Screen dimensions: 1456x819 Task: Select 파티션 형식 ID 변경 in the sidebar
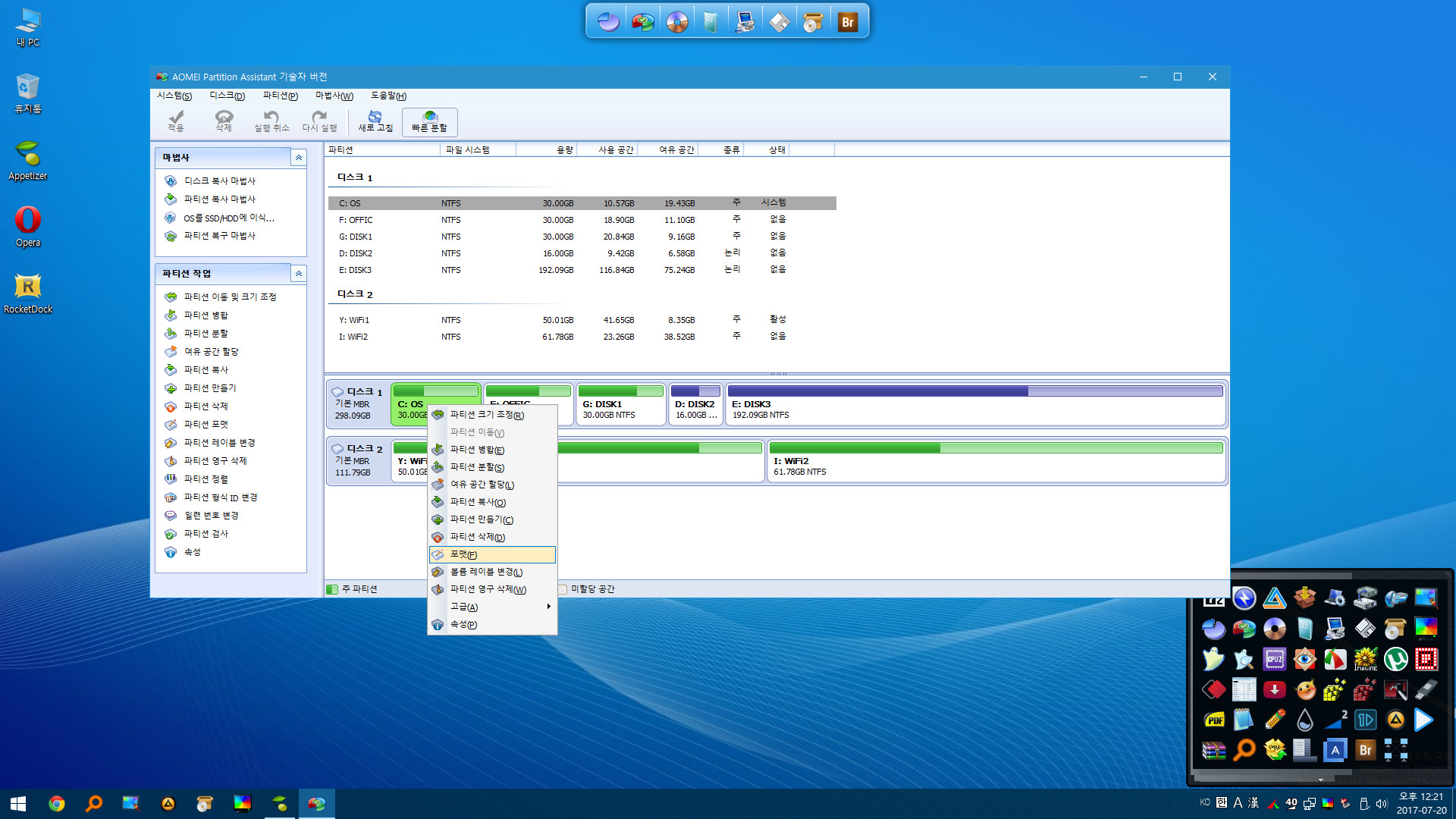[221, 497]
